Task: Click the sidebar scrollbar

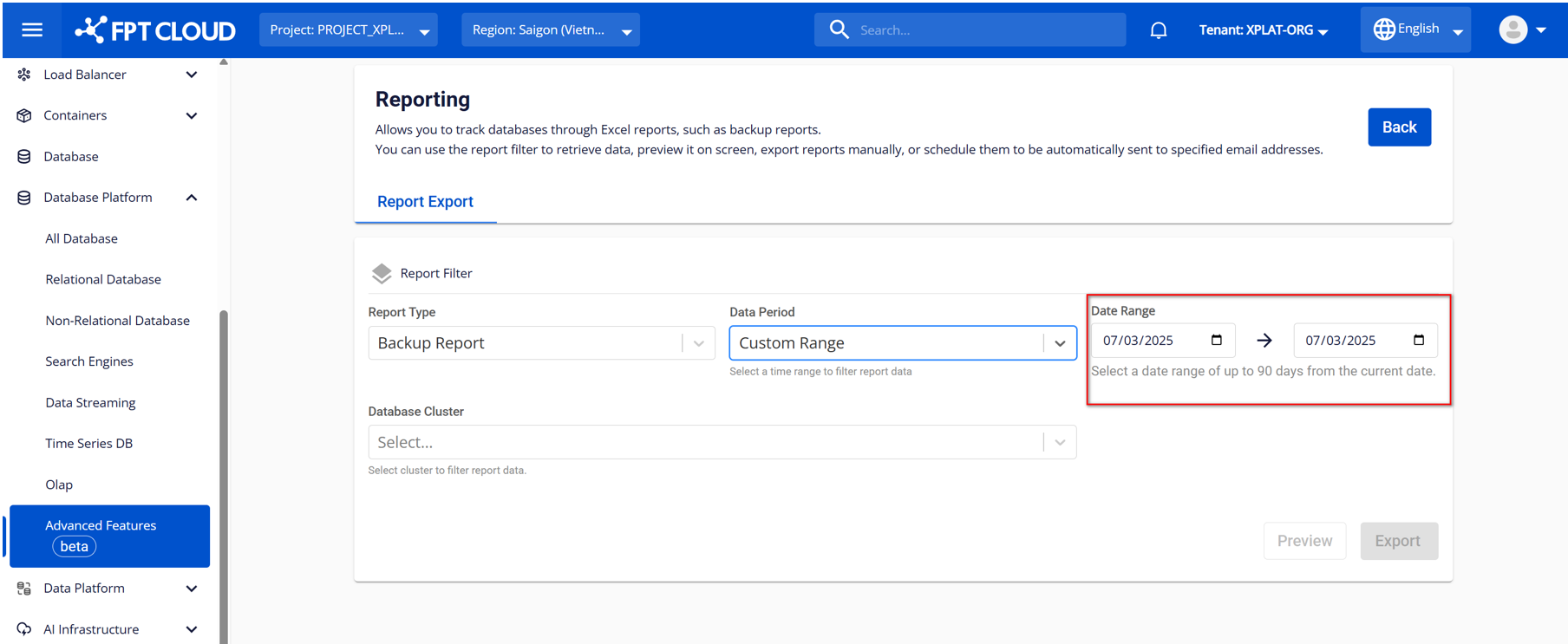Action: point(224,477)
